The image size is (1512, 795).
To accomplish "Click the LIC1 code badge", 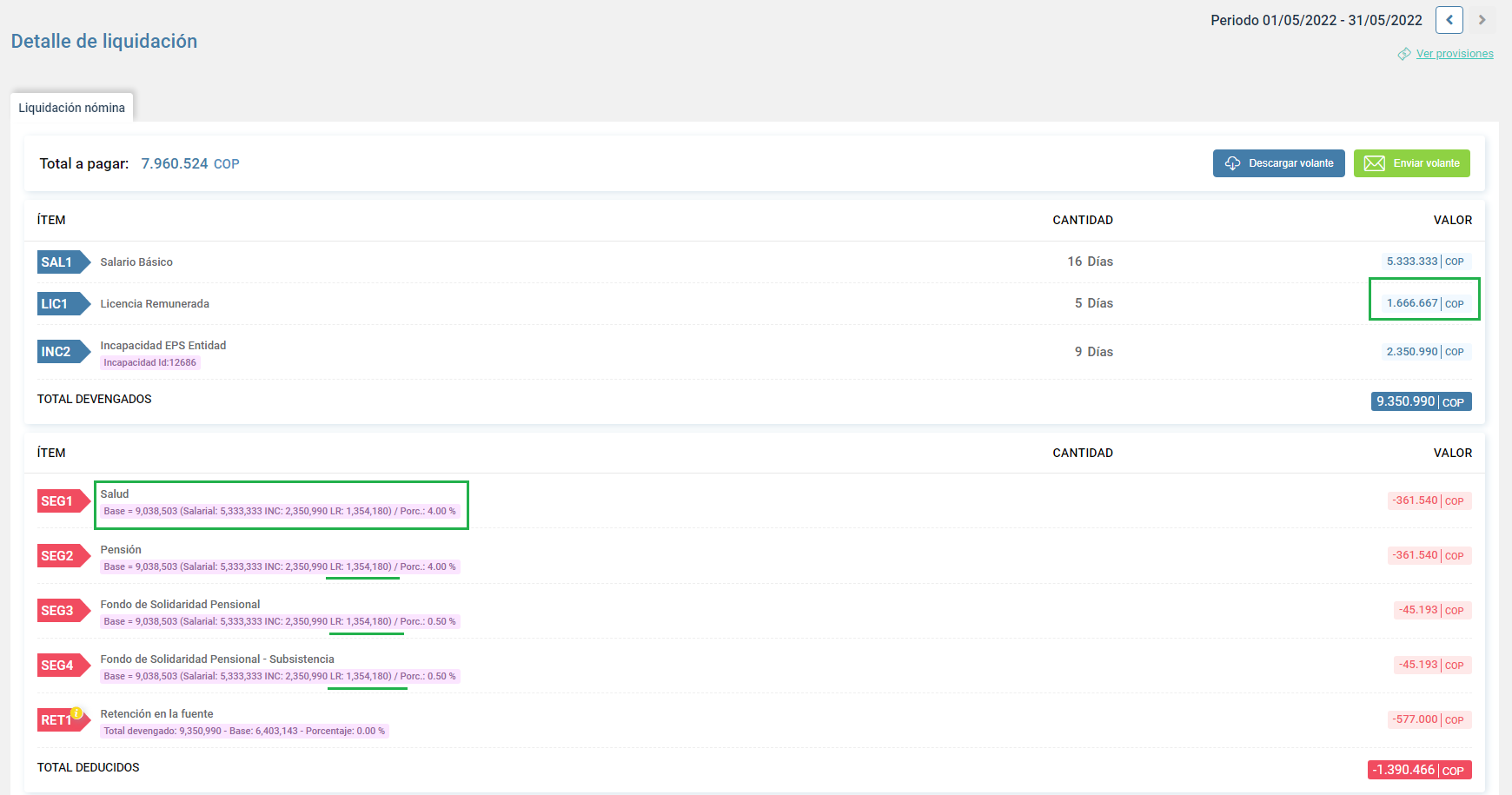I will pos(63,303).
